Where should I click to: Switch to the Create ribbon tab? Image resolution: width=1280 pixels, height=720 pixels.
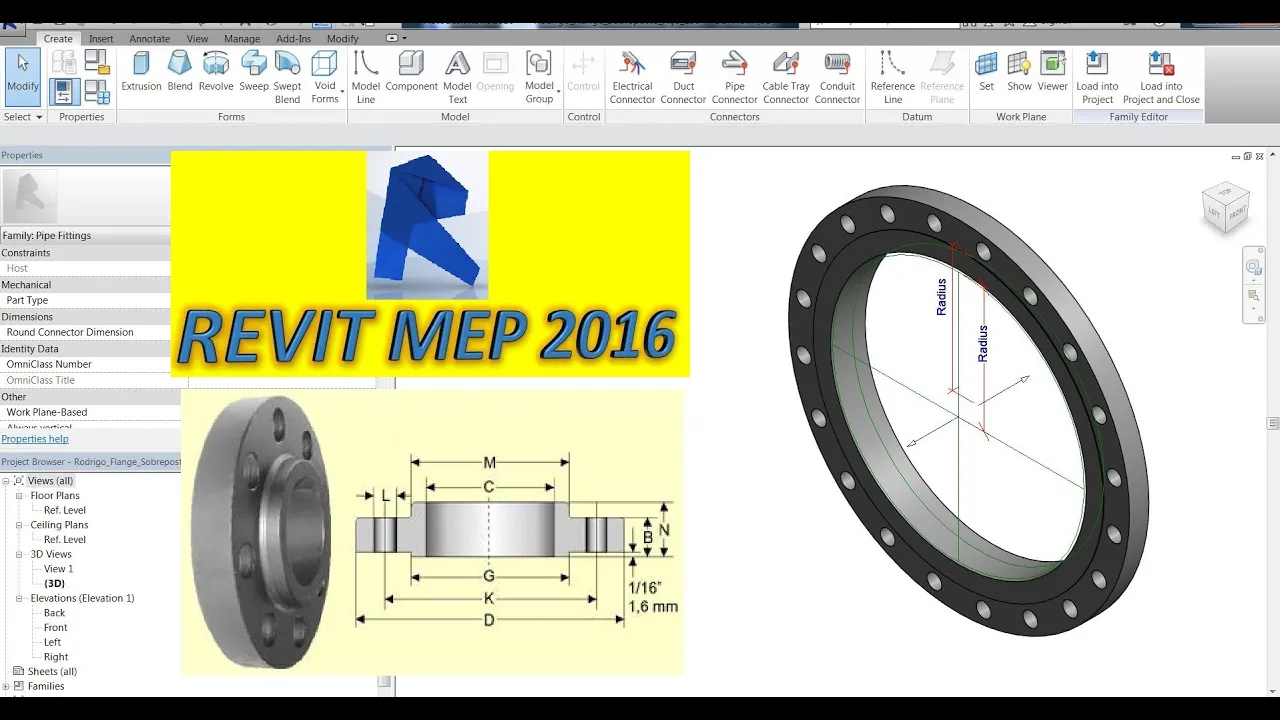pyautogui.click(x=58, y=39)
